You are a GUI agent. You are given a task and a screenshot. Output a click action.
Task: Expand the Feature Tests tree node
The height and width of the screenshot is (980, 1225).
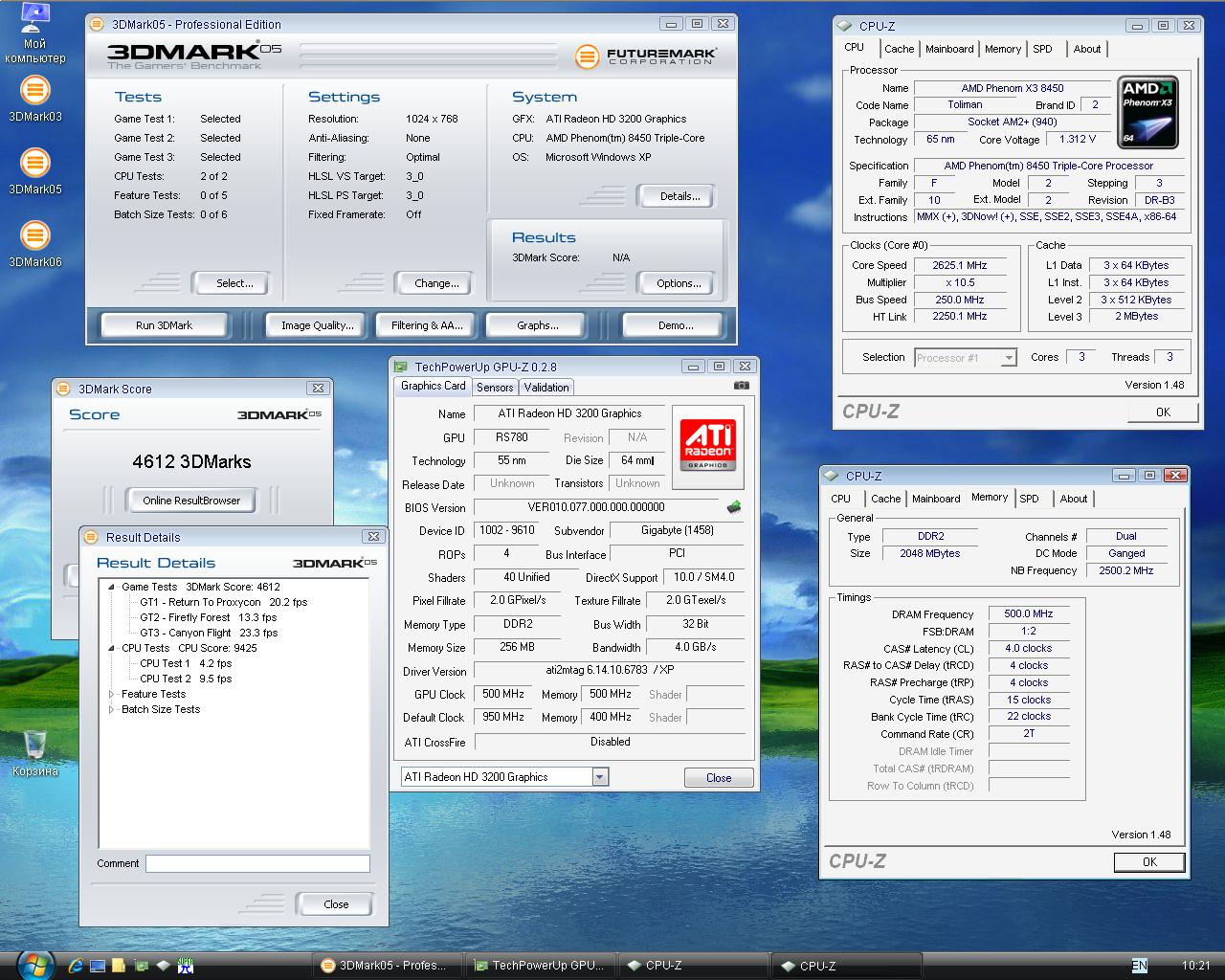111,694
